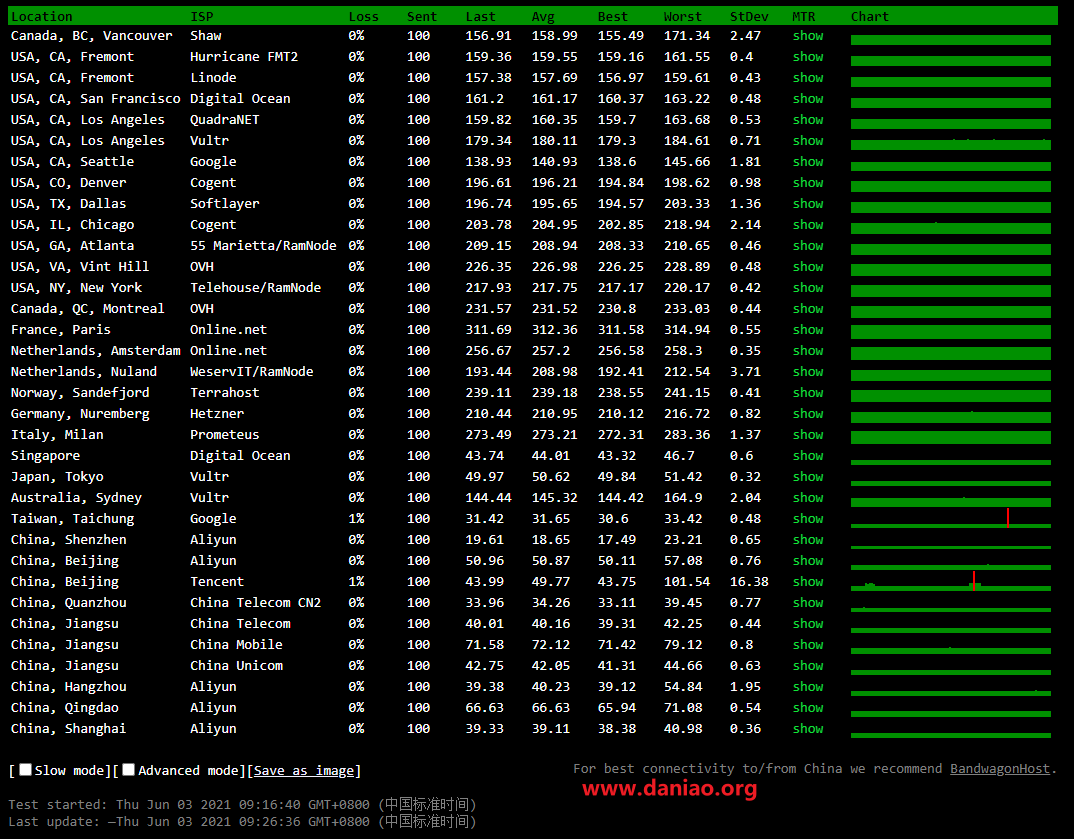Show MTR for Los Angeles QuadraNET

(808, 120)
